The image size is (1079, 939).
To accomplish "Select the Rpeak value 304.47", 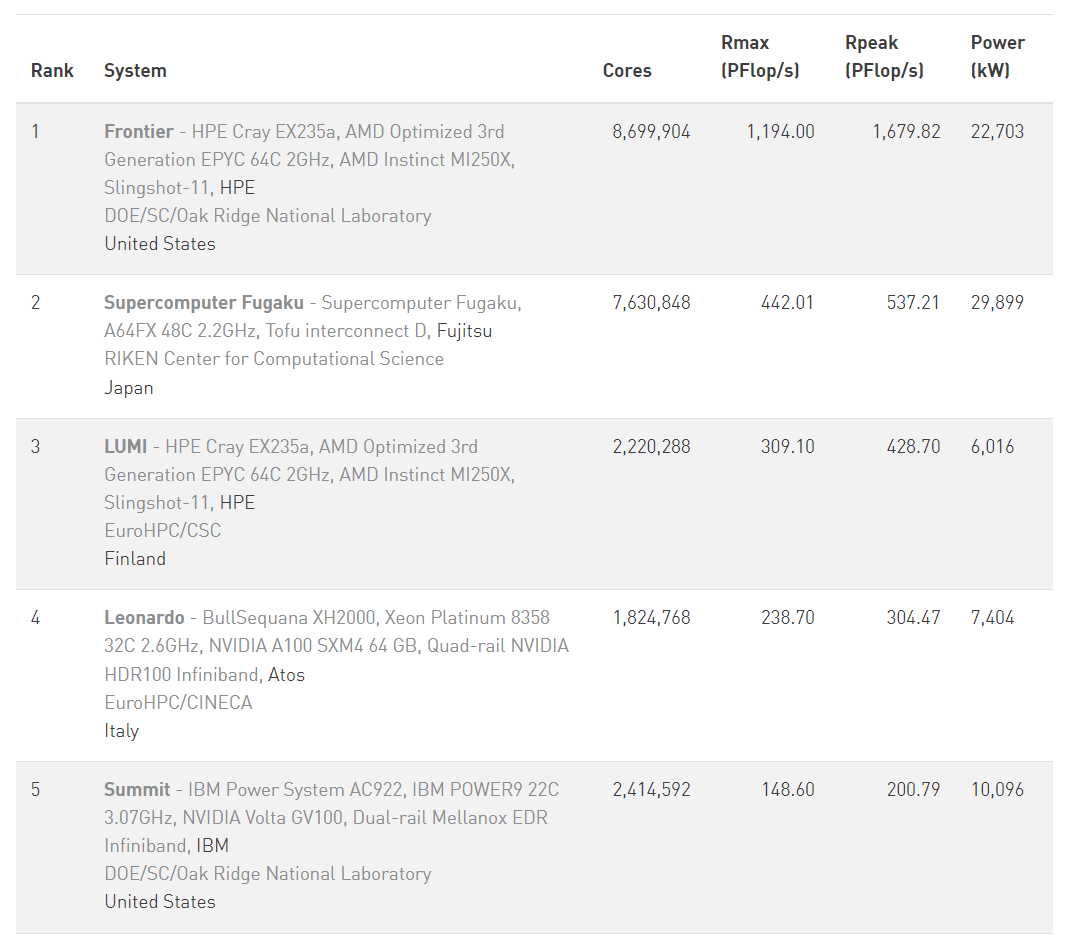I will coord(912,618).
